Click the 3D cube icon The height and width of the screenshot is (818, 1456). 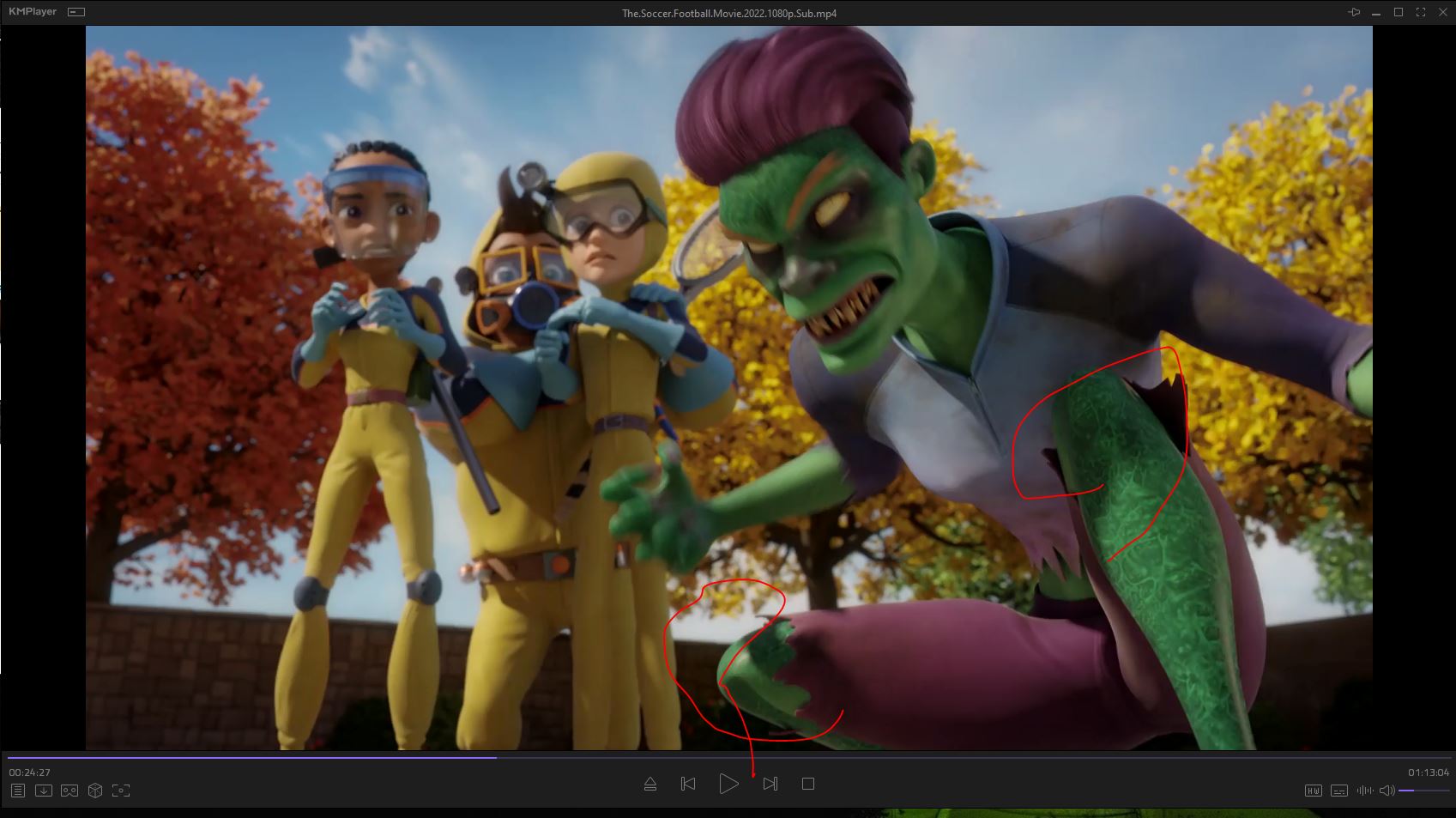pyautogui.click(x=95, y=791)
